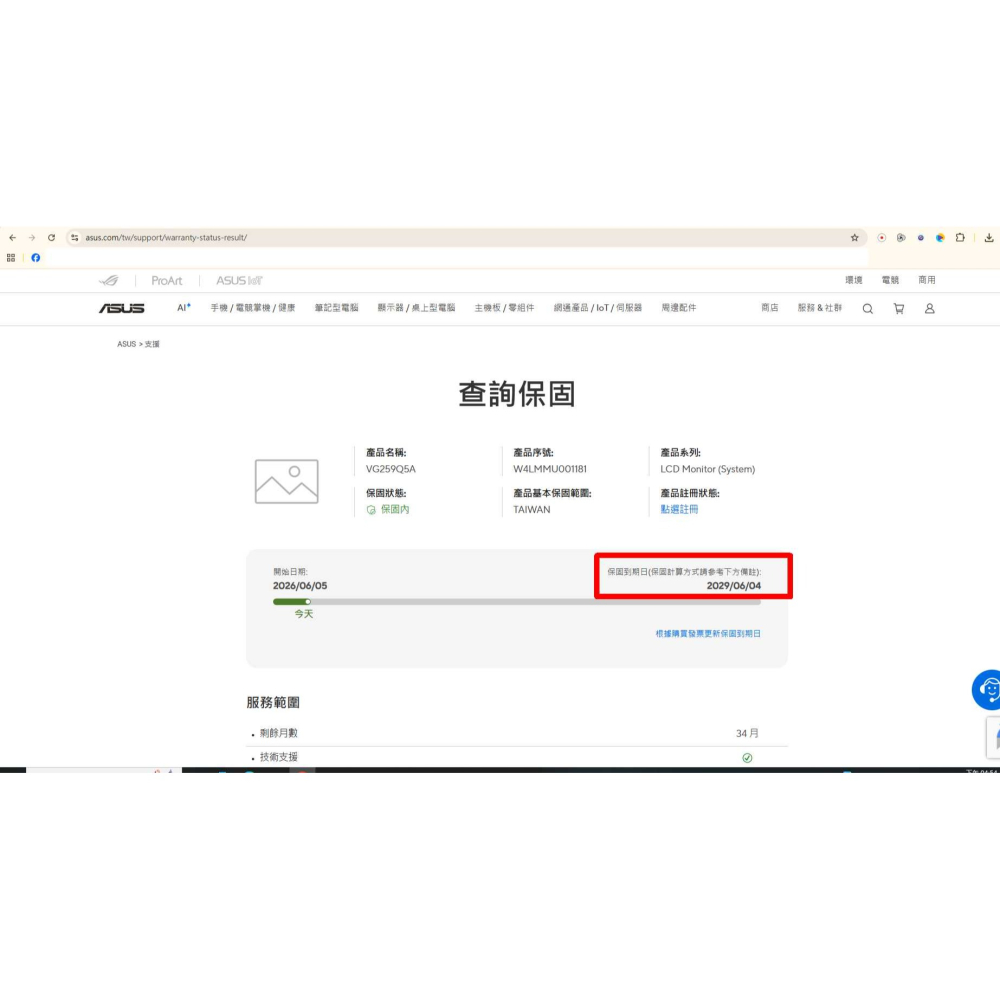Open 周邊配件 menu
Screen dimensions: 1000x1000
point(679,307)
